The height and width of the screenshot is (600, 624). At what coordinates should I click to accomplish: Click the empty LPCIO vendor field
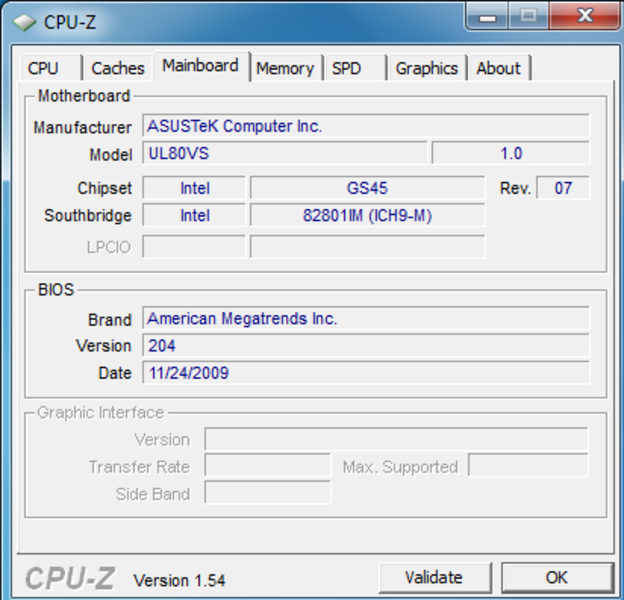pyautogui.click(x=194, y=247)
